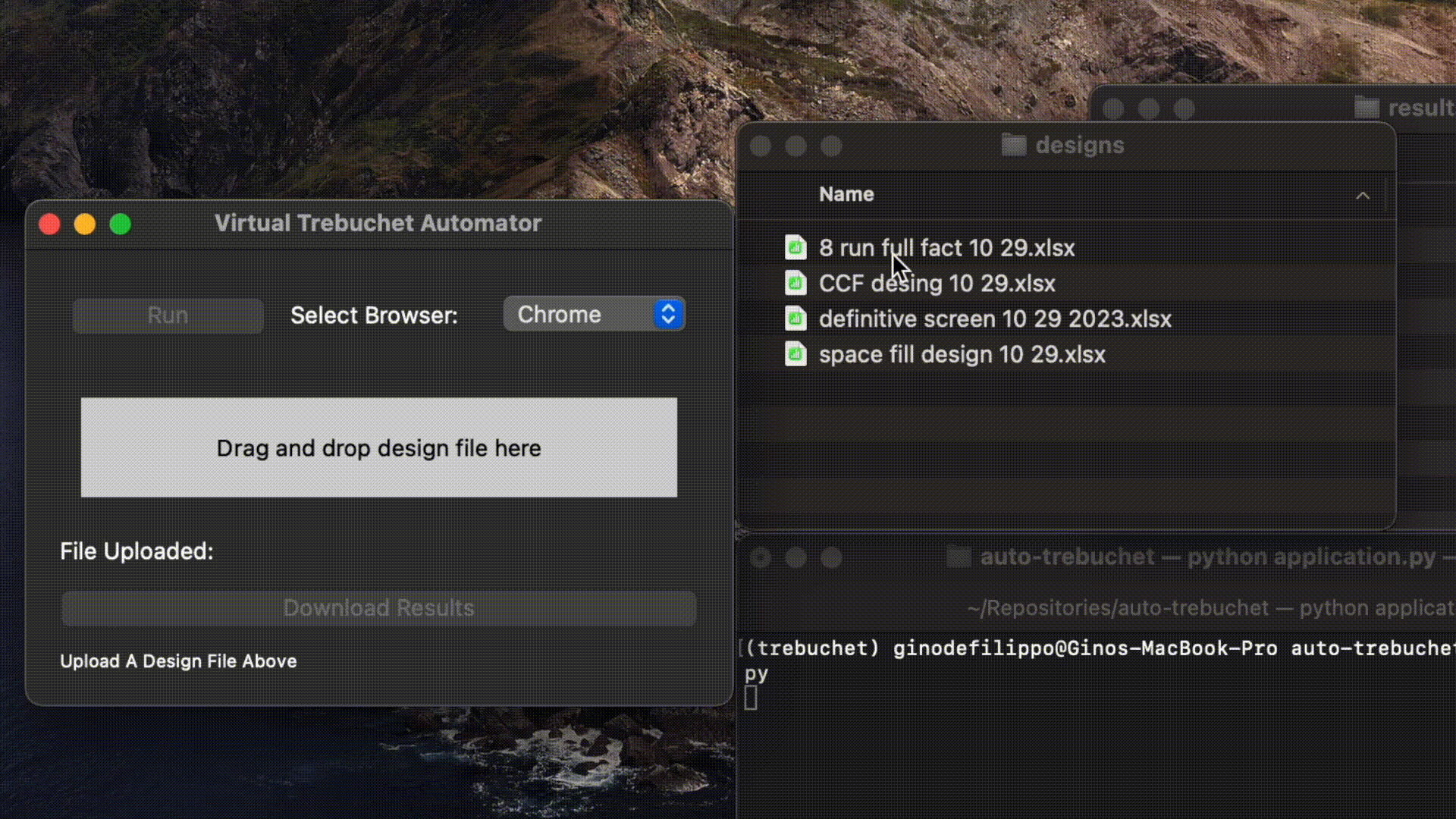The width and height of the screenshot is (1456, 819).
Task: Click the definitive screen xlsx file icon
Action: pos(795,318)
